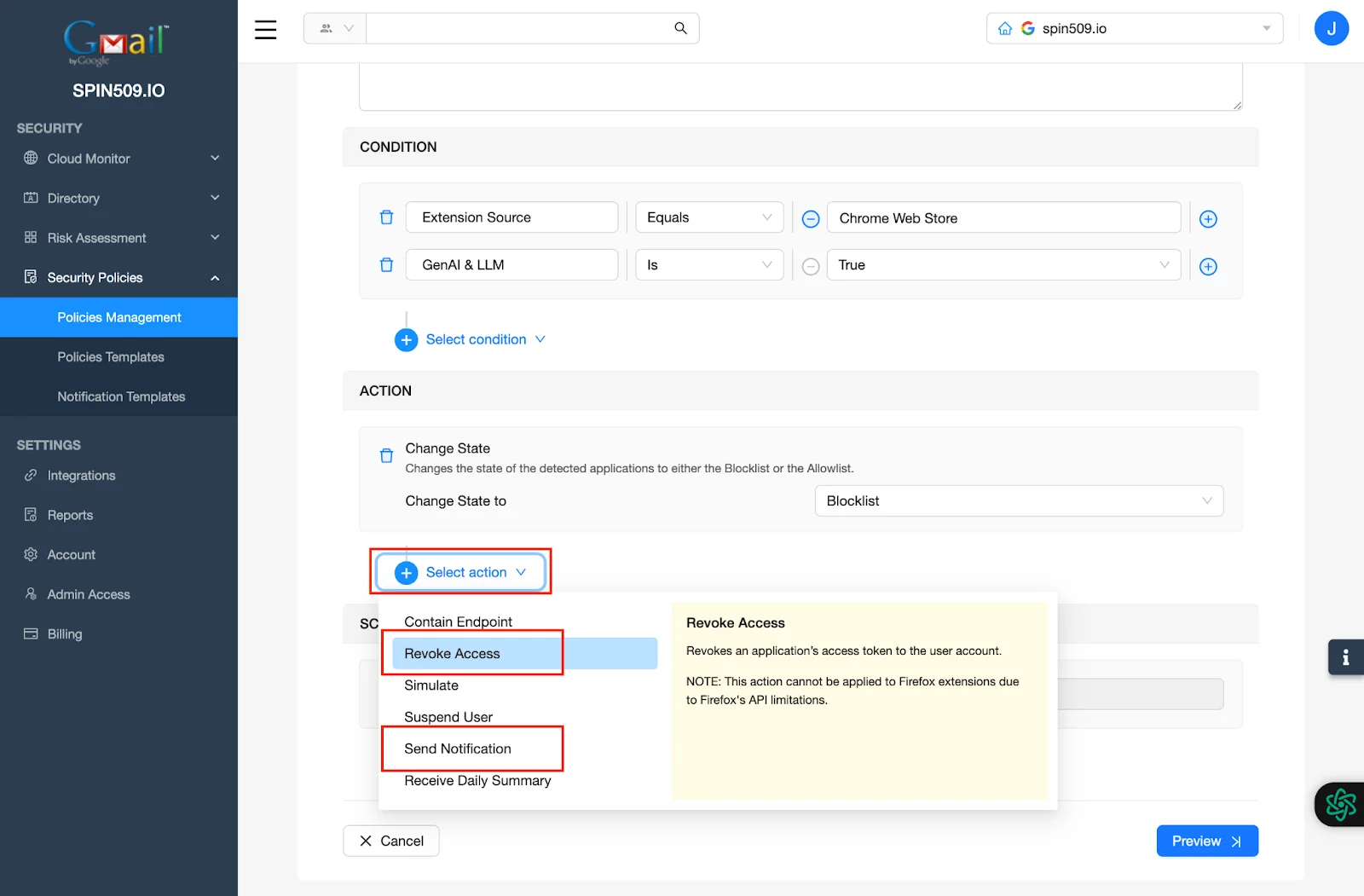This screenshot has width=1364, height=896.
Task: Open Notification Templates in the sidebar
Action: click(x=120, y=396)
